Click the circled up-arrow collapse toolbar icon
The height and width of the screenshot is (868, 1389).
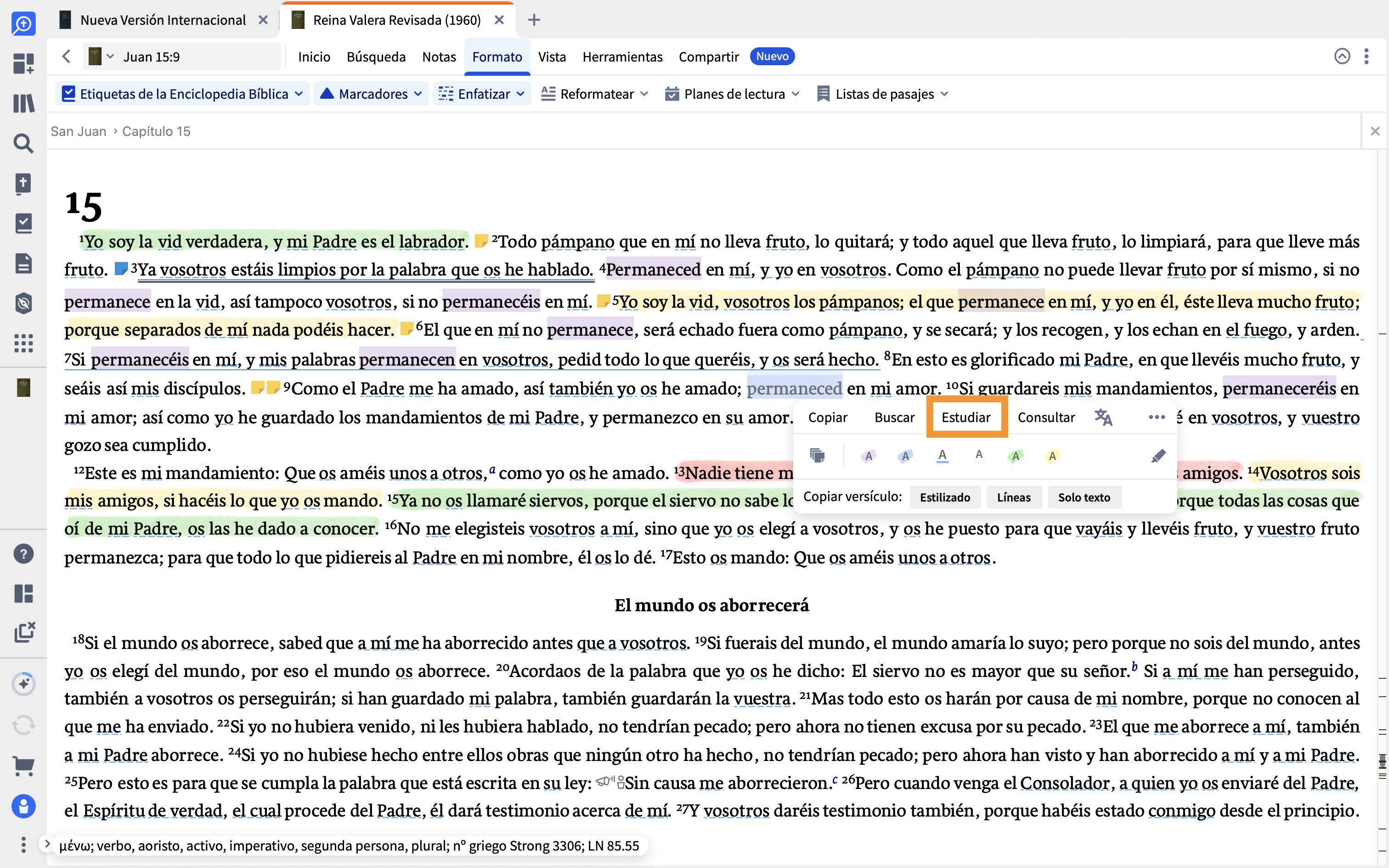(x=1342, y=56)
